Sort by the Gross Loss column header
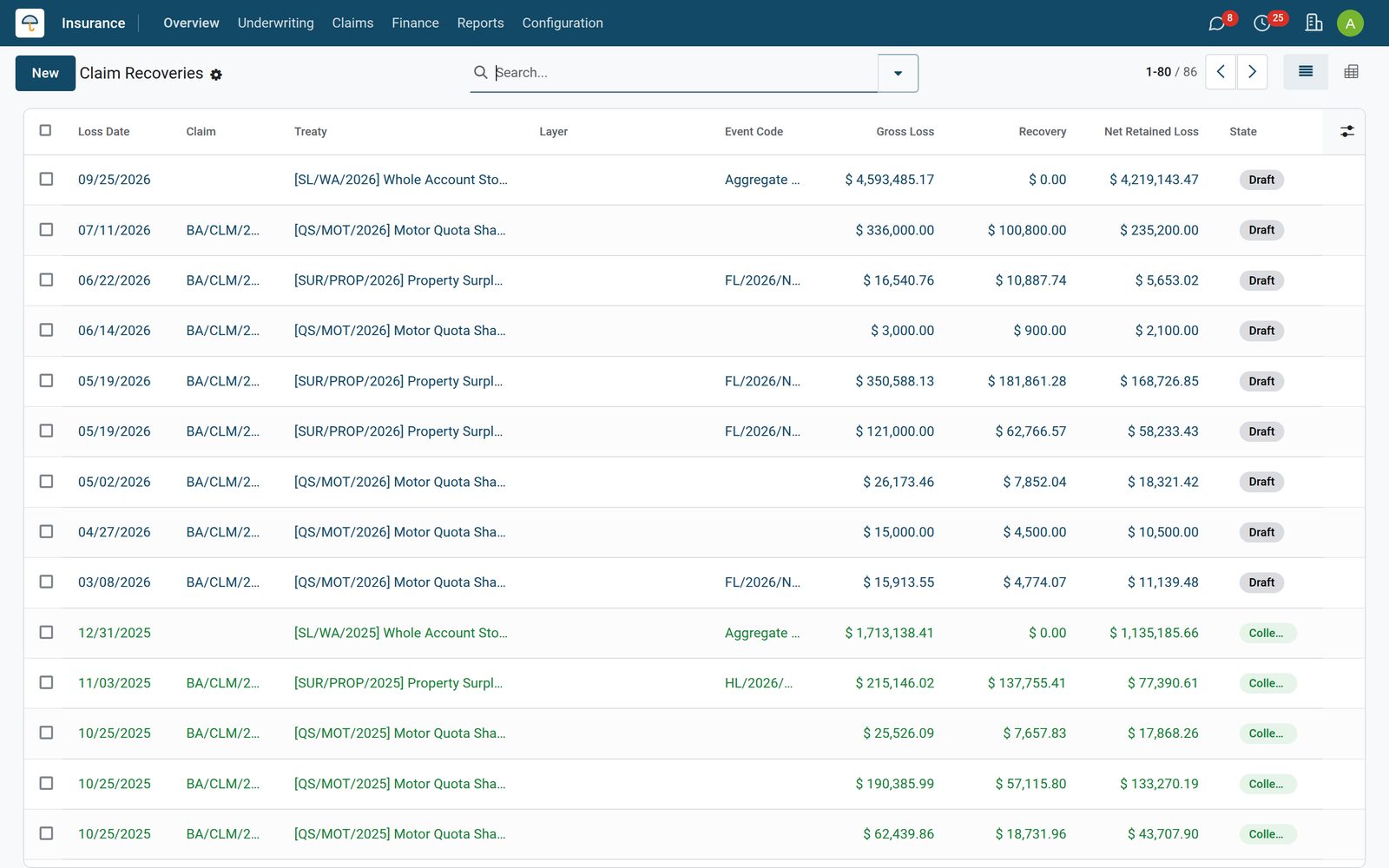1389x868 pixels. pos(905,132)
